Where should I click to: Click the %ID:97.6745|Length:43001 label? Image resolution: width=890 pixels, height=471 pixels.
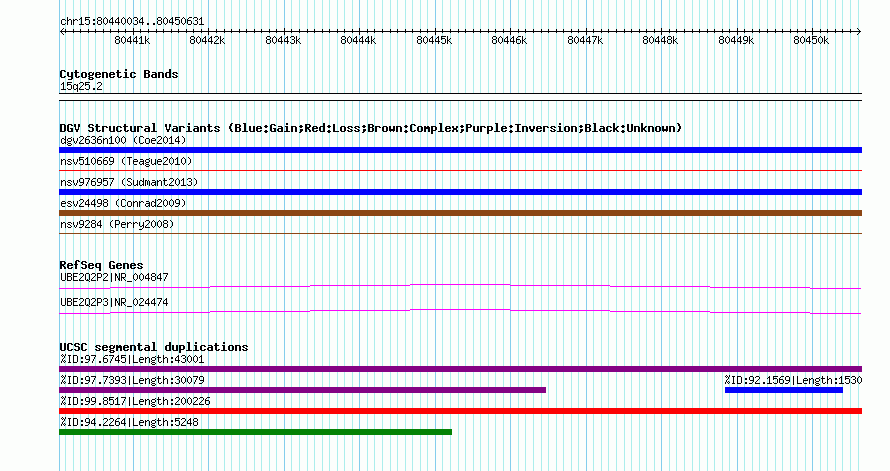click(x=132, y=359)
